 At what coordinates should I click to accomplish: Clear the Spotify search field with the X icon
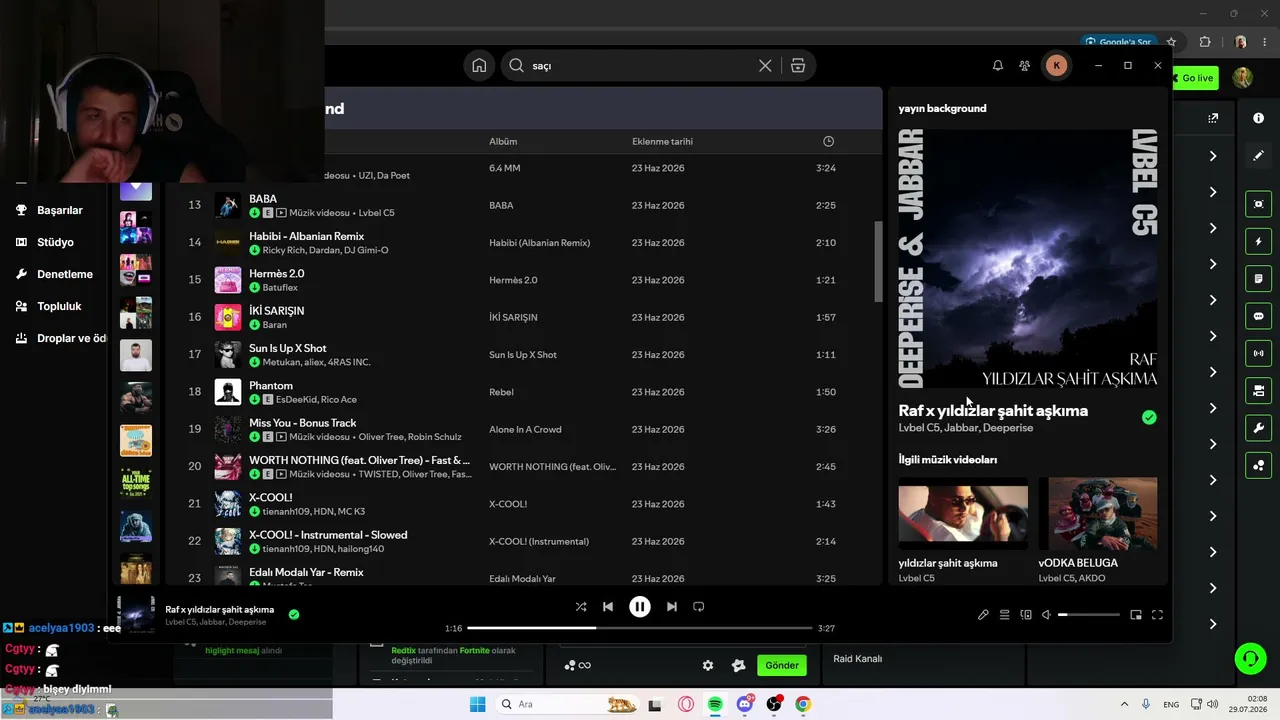click(765, 66)
